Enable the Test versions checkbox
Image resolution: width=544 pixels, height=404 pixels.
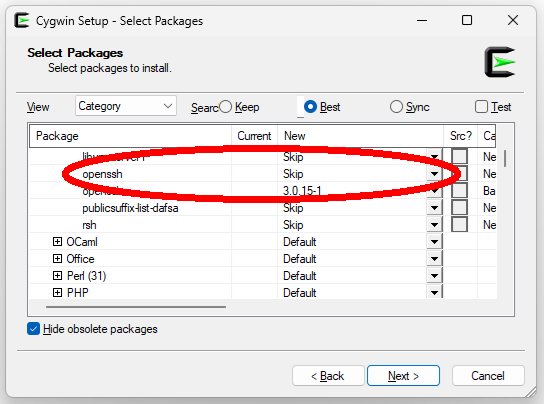pos(481,107)
